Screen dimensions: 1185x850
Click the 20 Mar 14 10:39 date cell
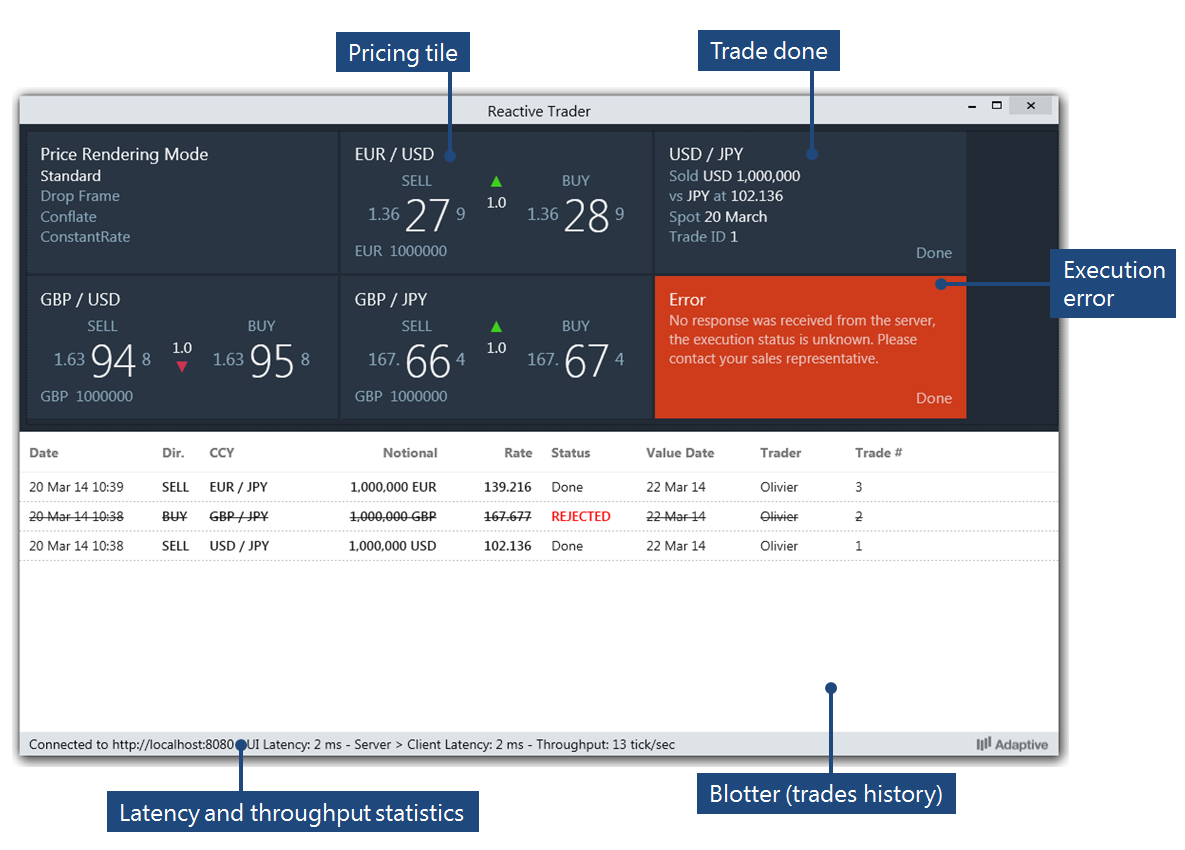(x=76, y=487)
